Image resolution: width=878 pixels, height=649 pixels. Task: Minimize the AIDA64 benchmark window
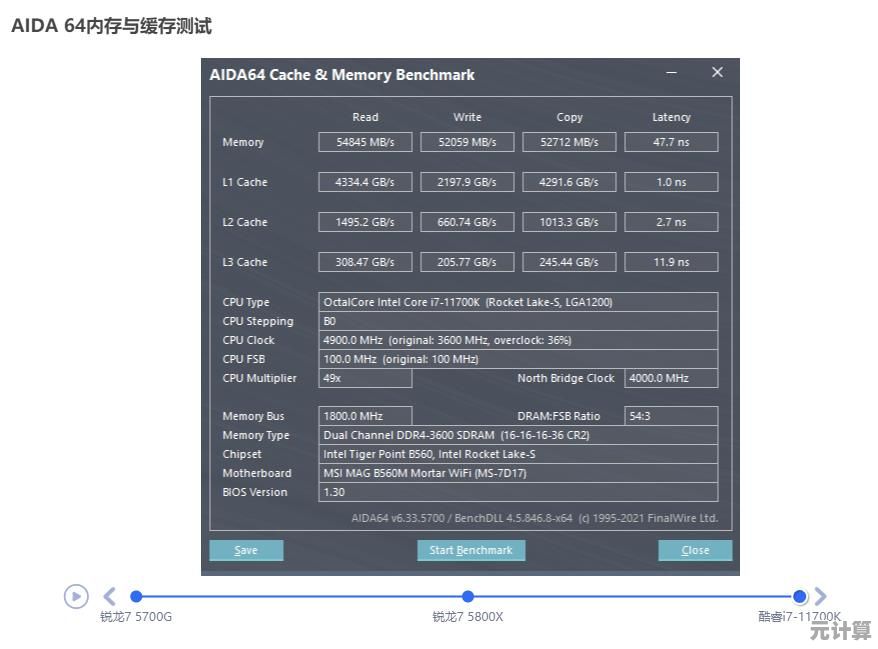(670, 73)
